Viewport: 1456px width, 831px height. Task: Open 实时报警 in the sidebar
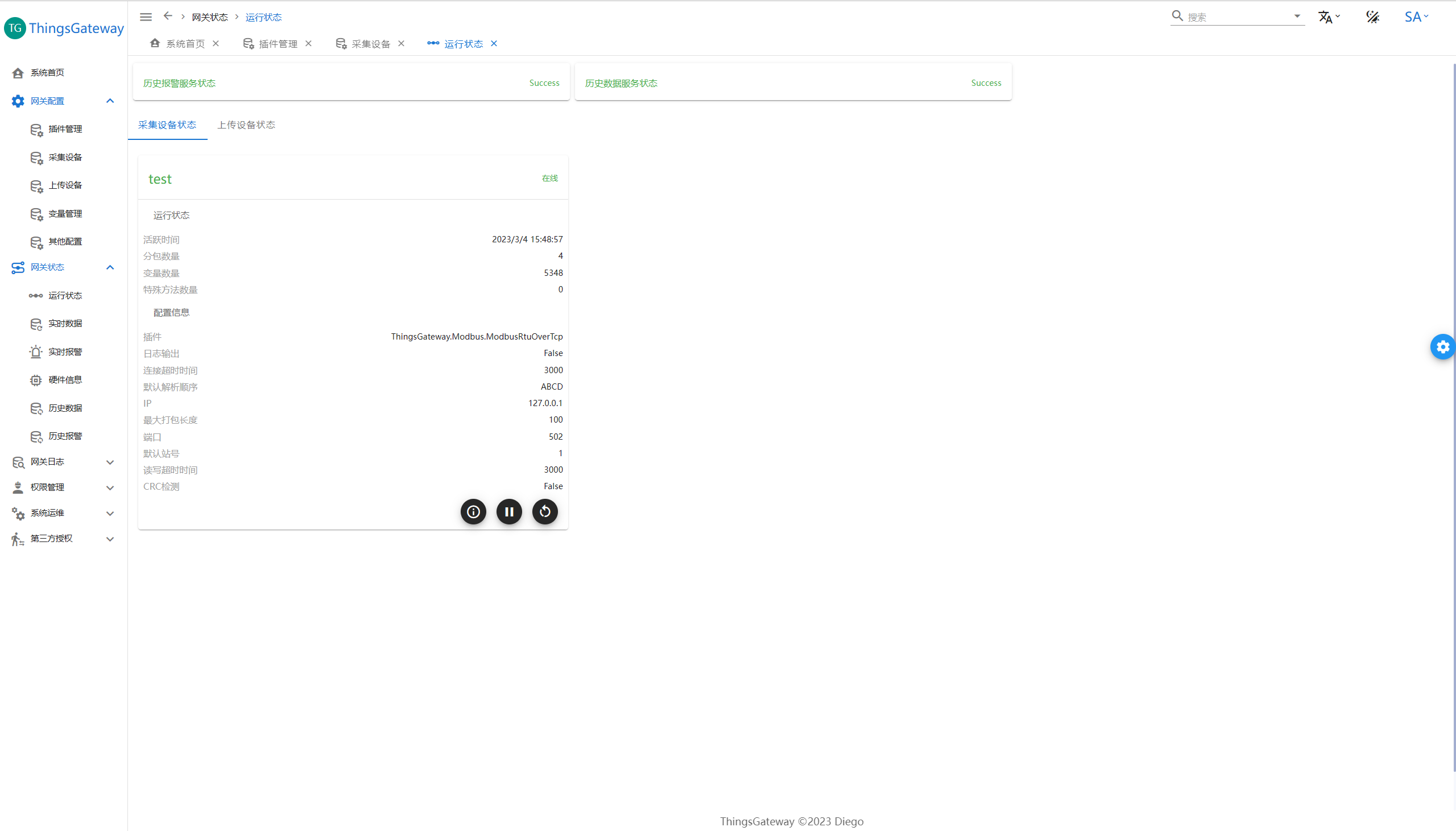65,352
